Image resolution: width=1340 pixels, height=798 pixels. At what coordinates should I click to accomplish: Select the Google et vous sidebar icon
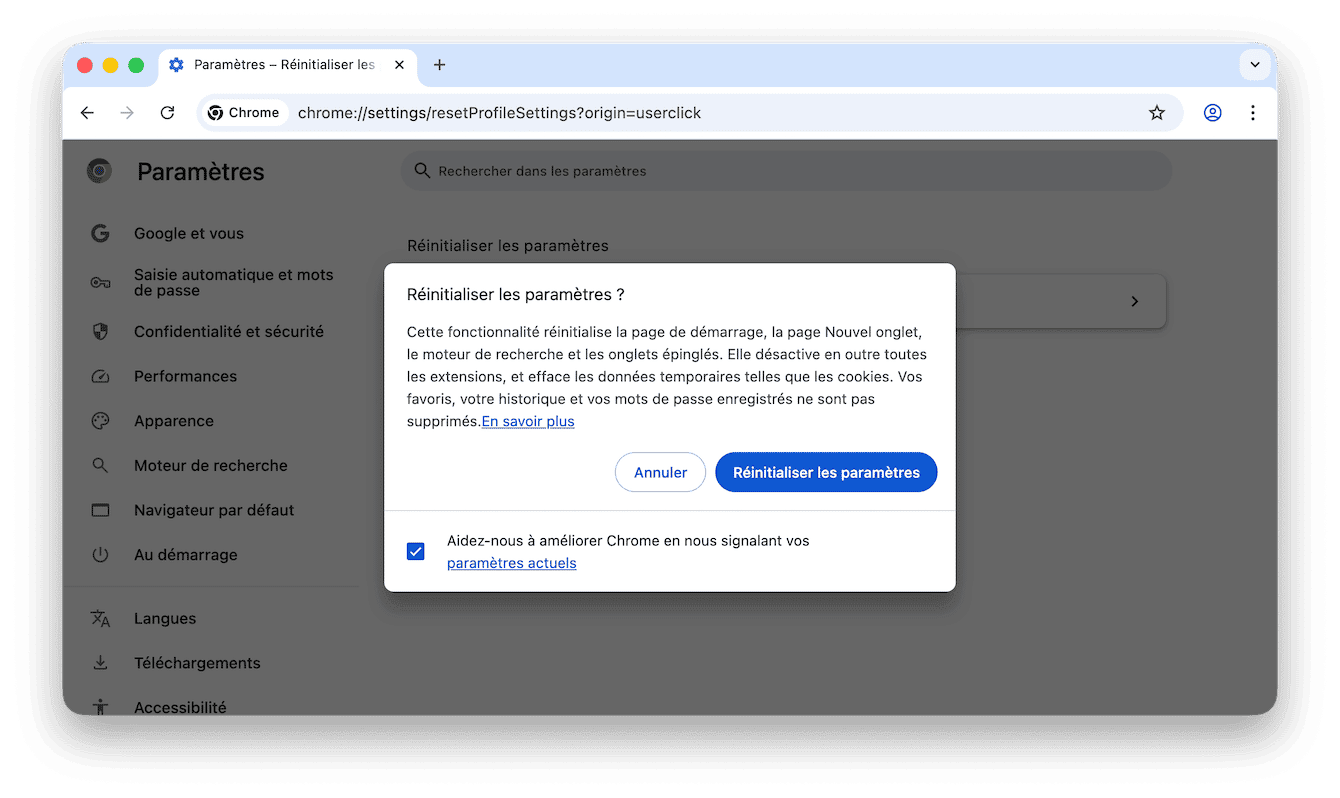click(x=100, y=233)
